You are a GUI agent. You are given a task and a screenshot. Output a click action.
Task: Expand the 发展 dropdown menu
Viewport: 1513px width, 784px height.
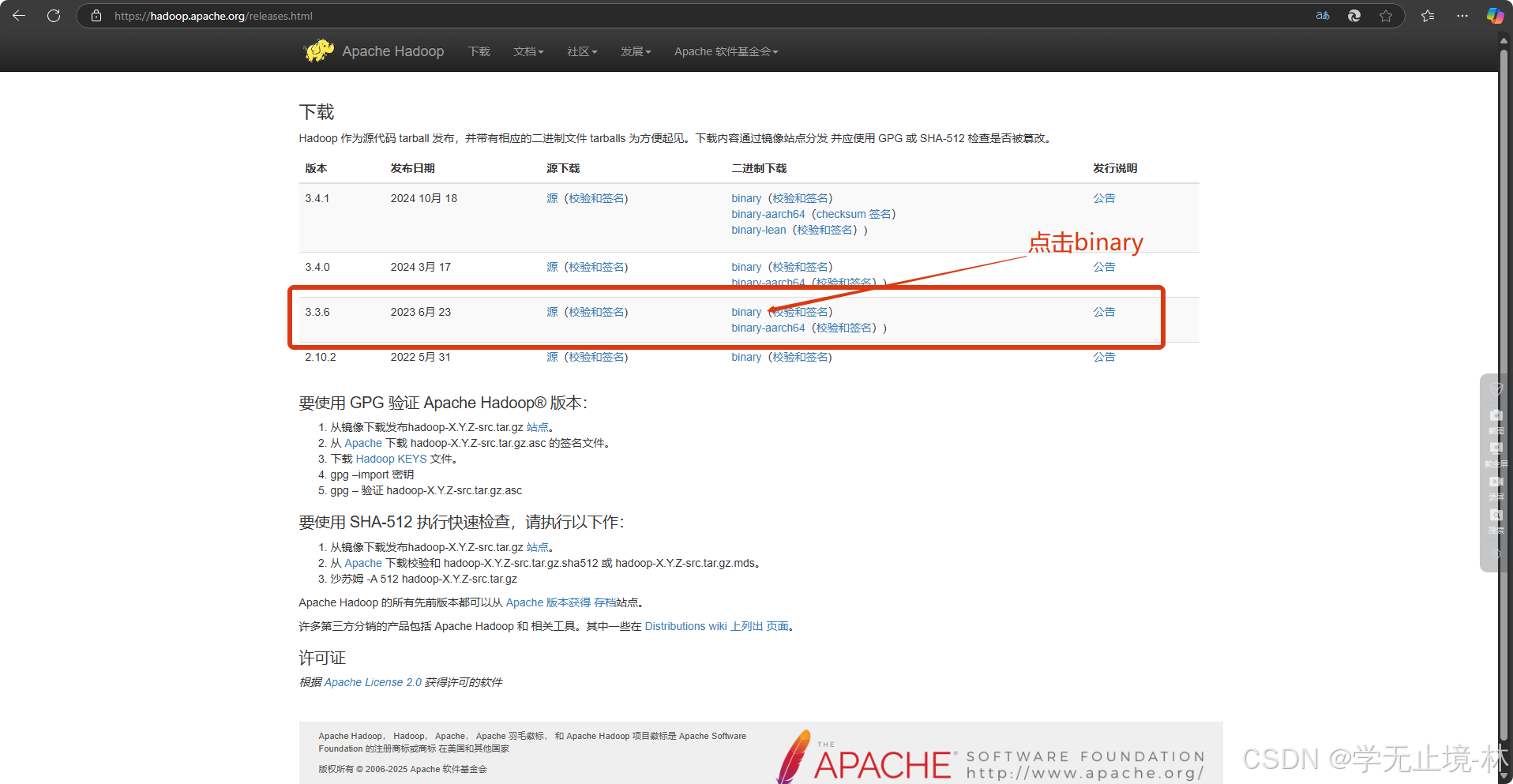[x=636, y=51]
